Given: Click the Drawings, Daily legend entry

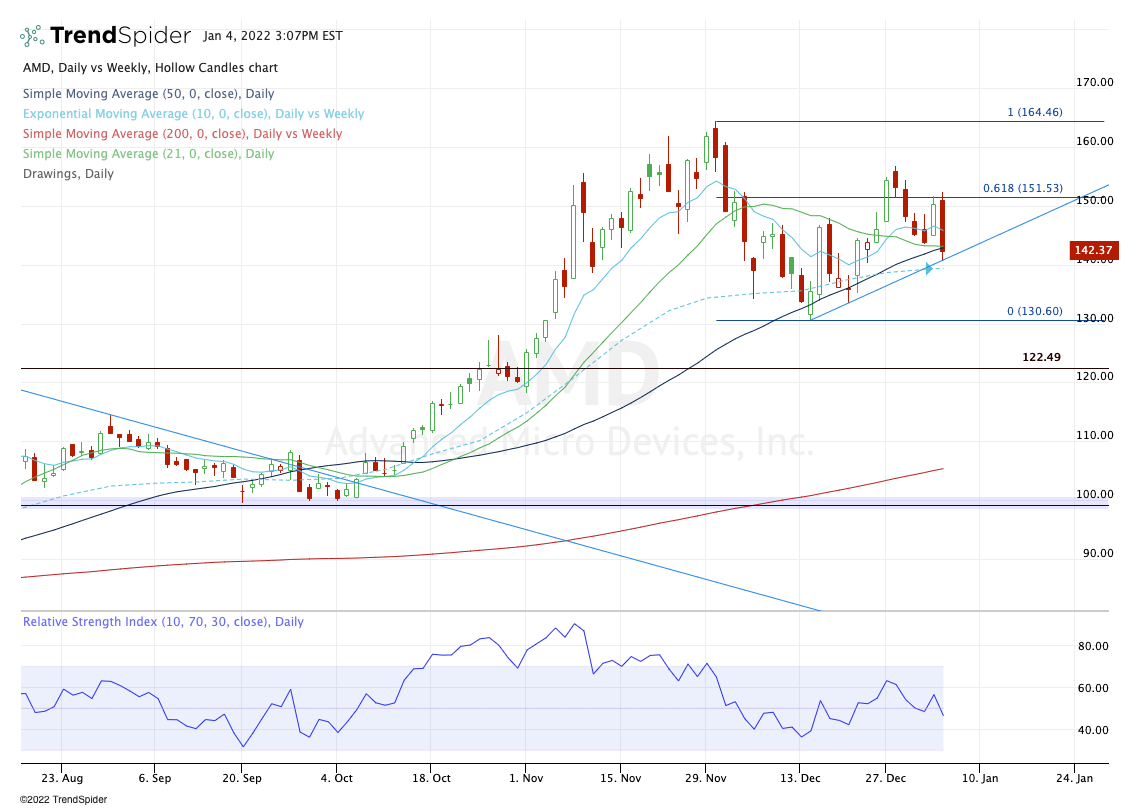Looking at the screenshot, I should pyautogui.click(x=68, y=174).
